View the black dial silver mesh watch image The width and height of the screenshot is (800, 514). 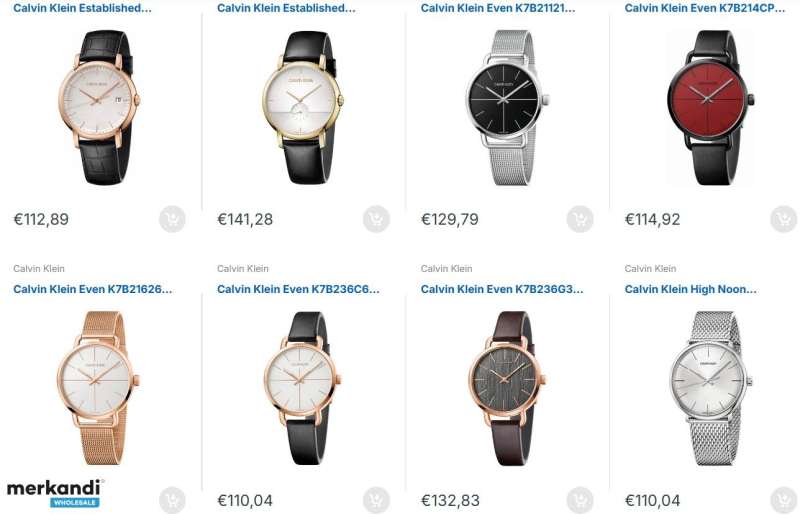click(507, 107)
